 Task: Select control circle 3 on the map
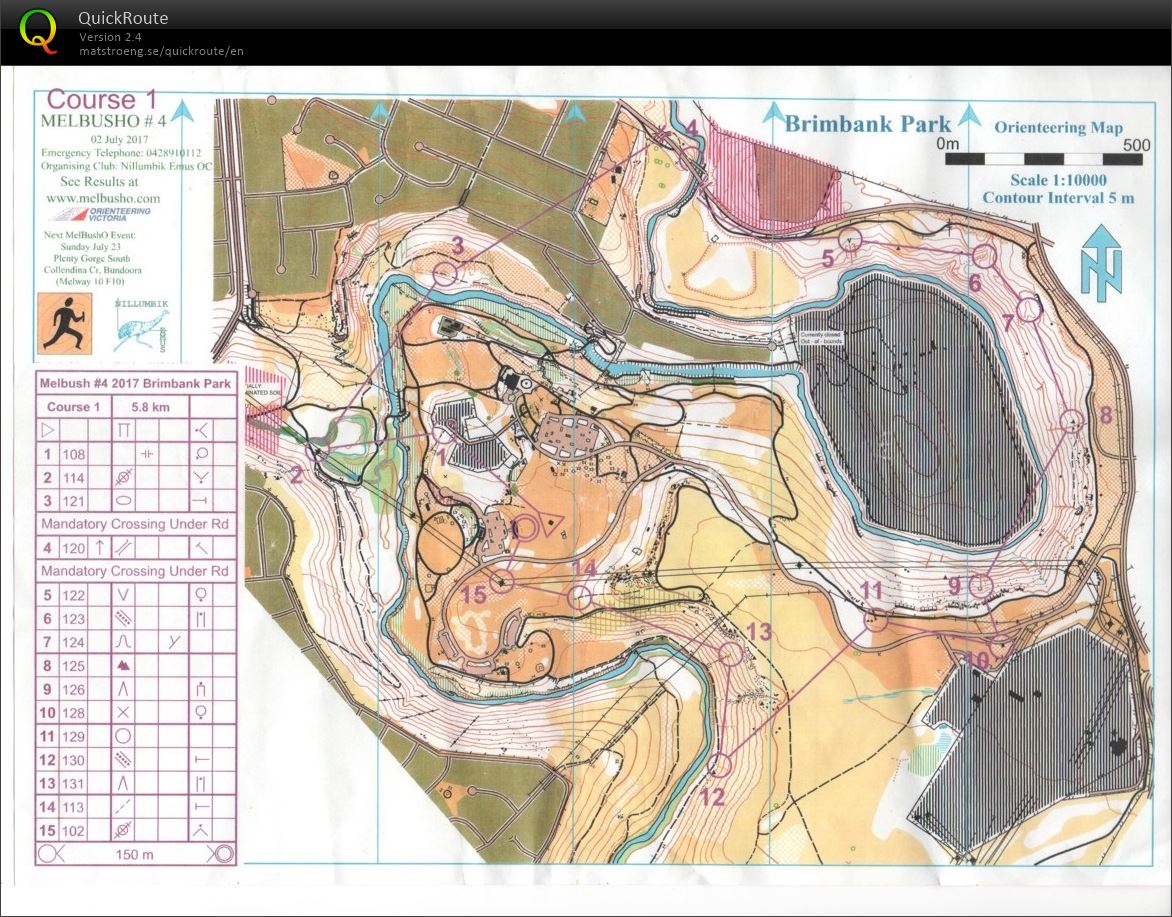coord(445,273)
